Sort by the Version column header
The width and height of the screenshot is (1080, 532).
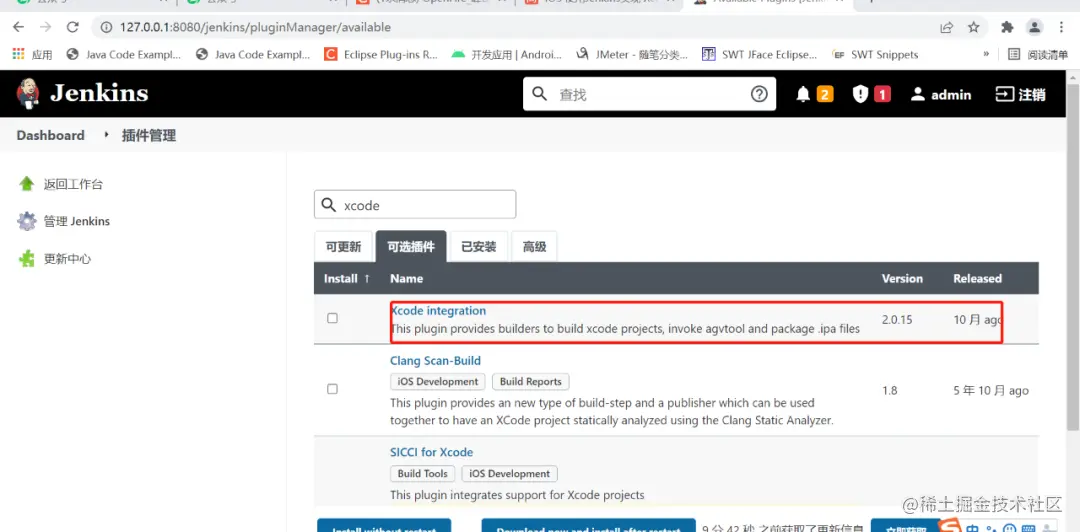point(902,278)
